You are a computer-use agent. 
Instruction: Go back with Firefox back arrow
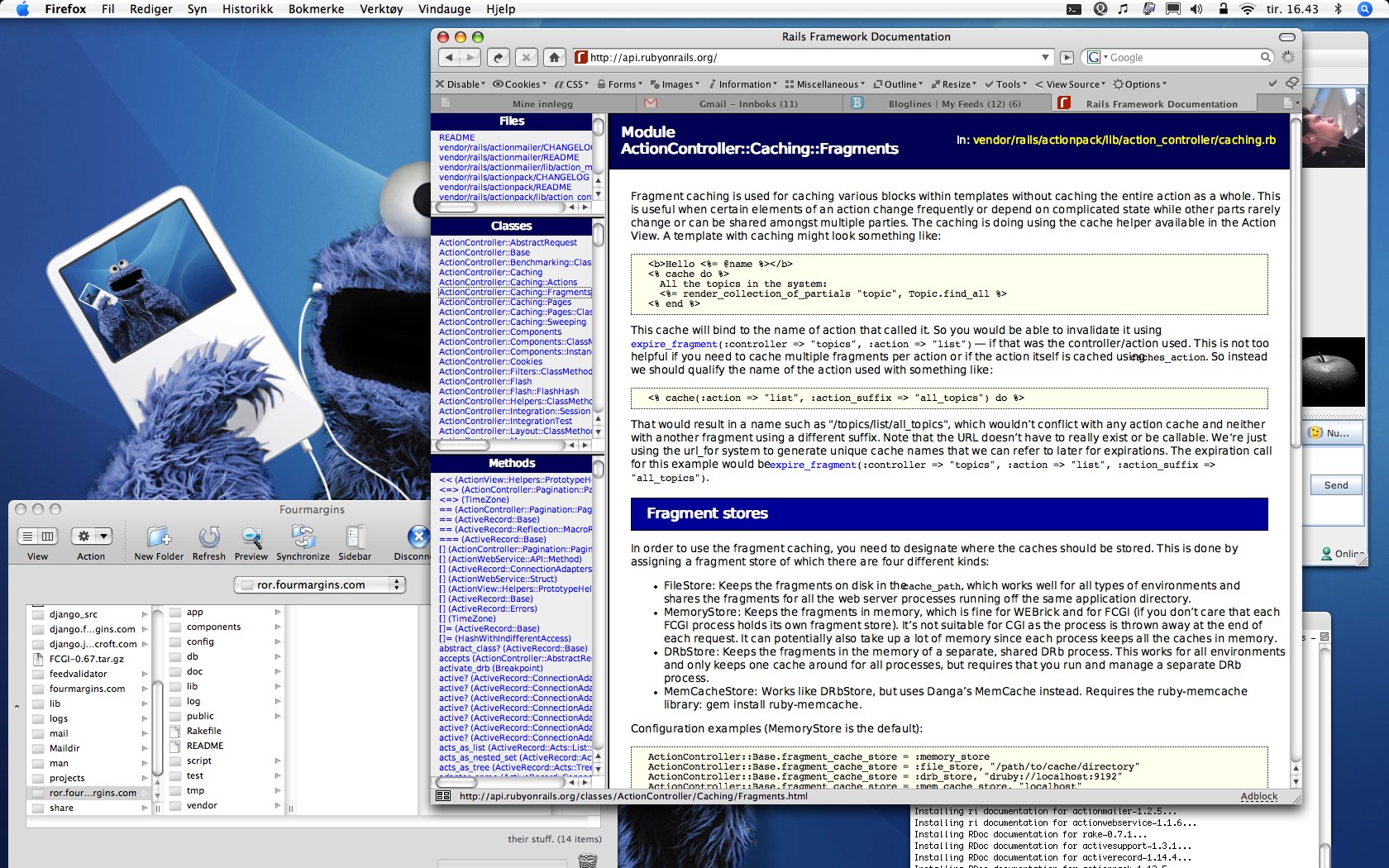point(448,57)
